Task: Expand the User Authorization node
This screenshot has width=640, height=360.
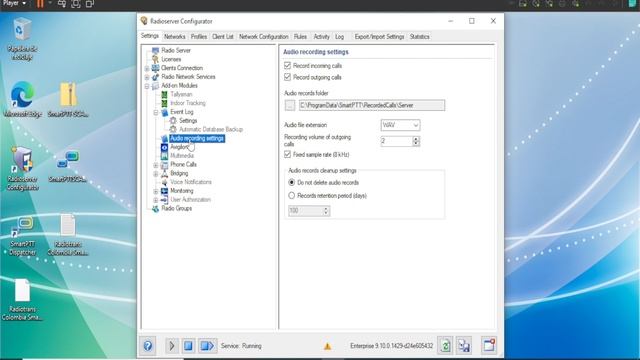Action: tap(156, 200)
